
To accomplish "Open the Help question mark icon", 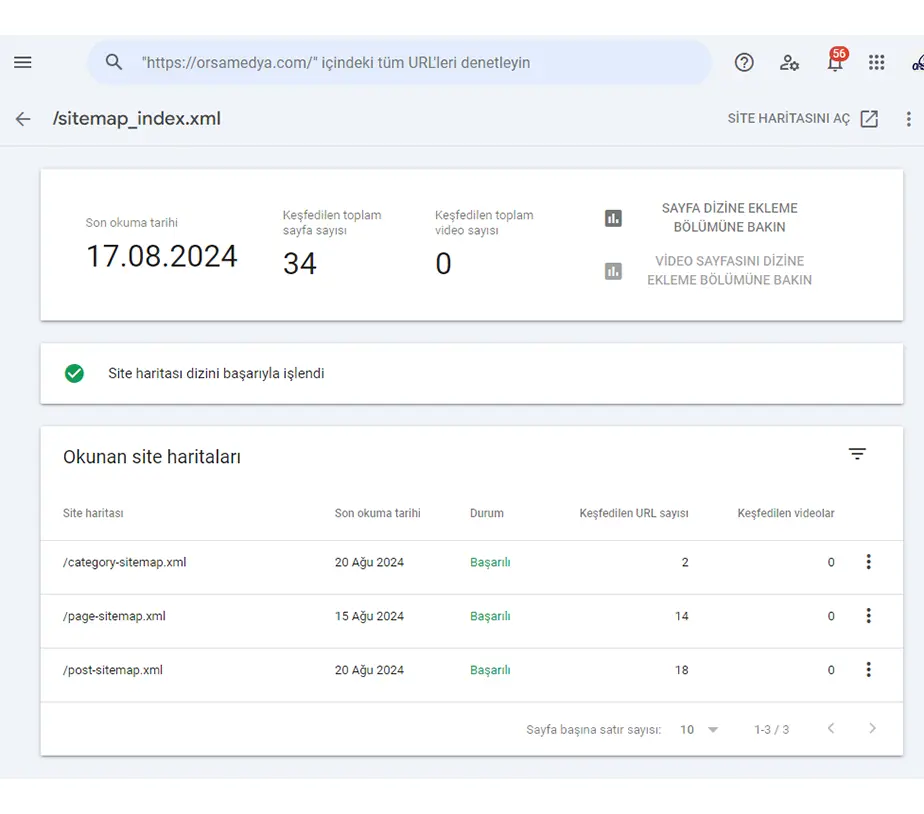I will point(744,62).
